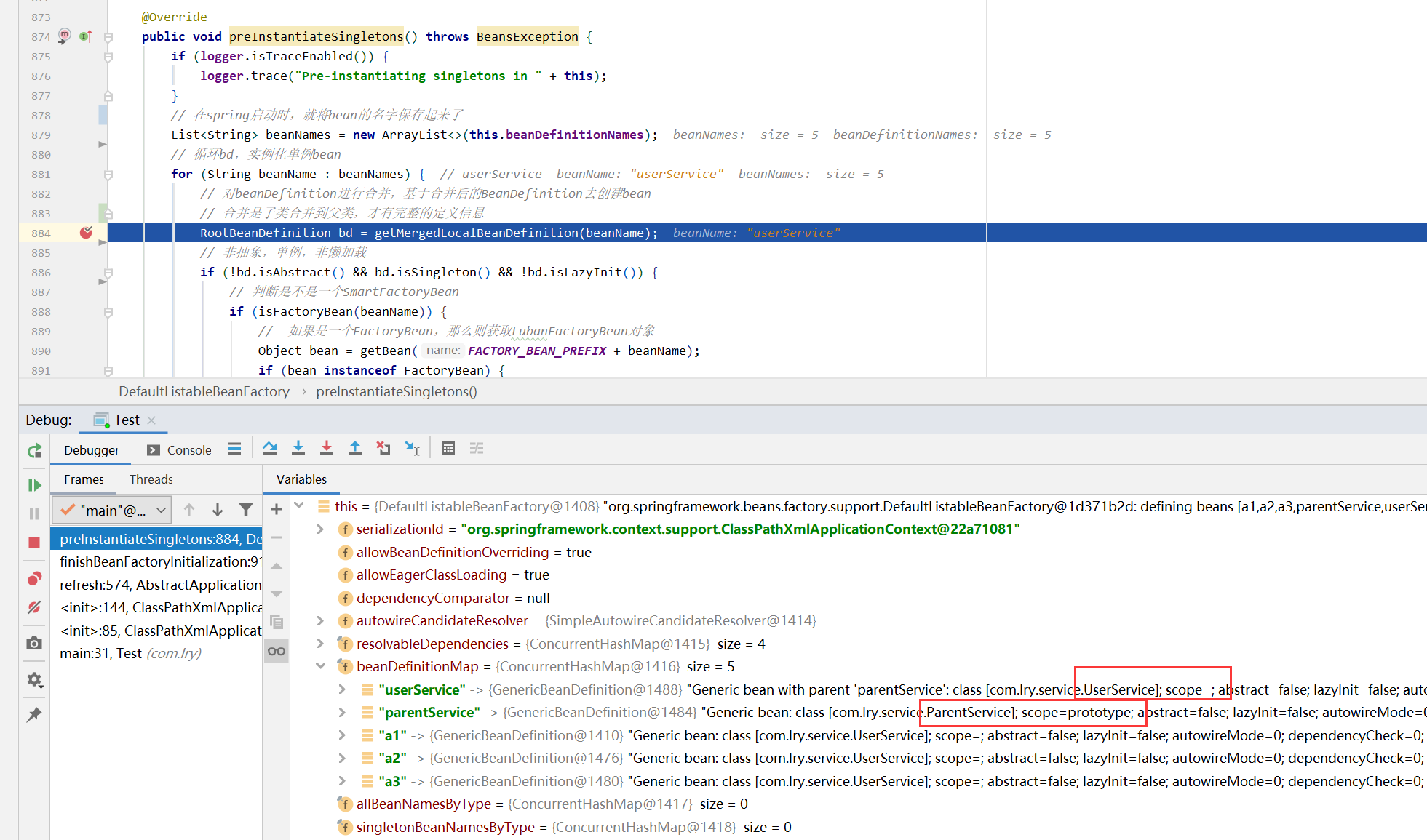Switch to the Threads tab
Screen dimensions: 1427x840
[x=151, y=479]
